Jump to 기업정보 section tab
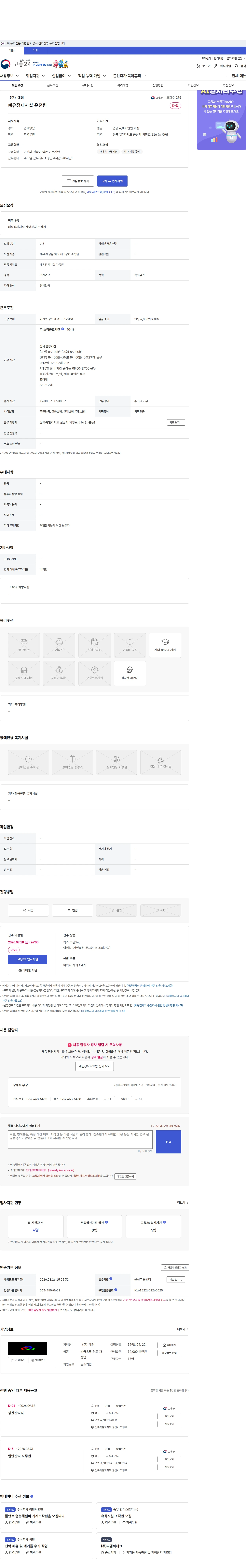The width and height of the screenshot is (246, 1568). coord(193,85)
